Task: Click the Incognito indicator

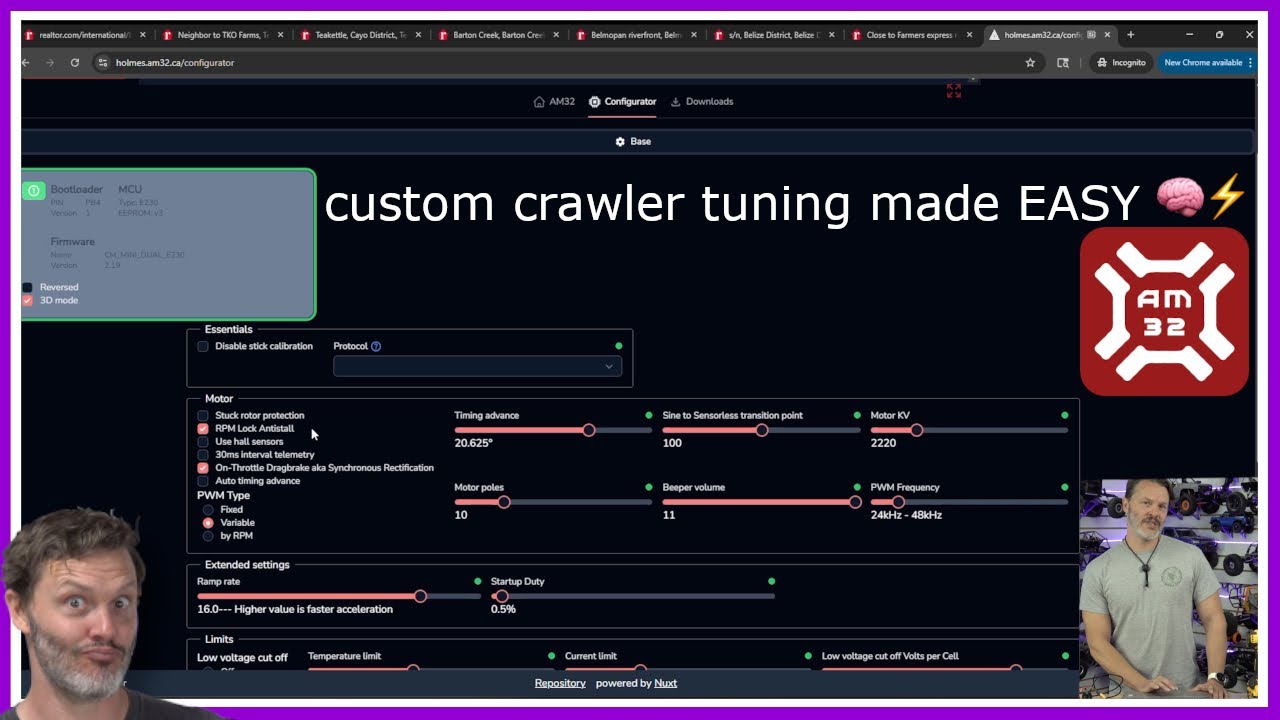Action: click(1120, 62)
